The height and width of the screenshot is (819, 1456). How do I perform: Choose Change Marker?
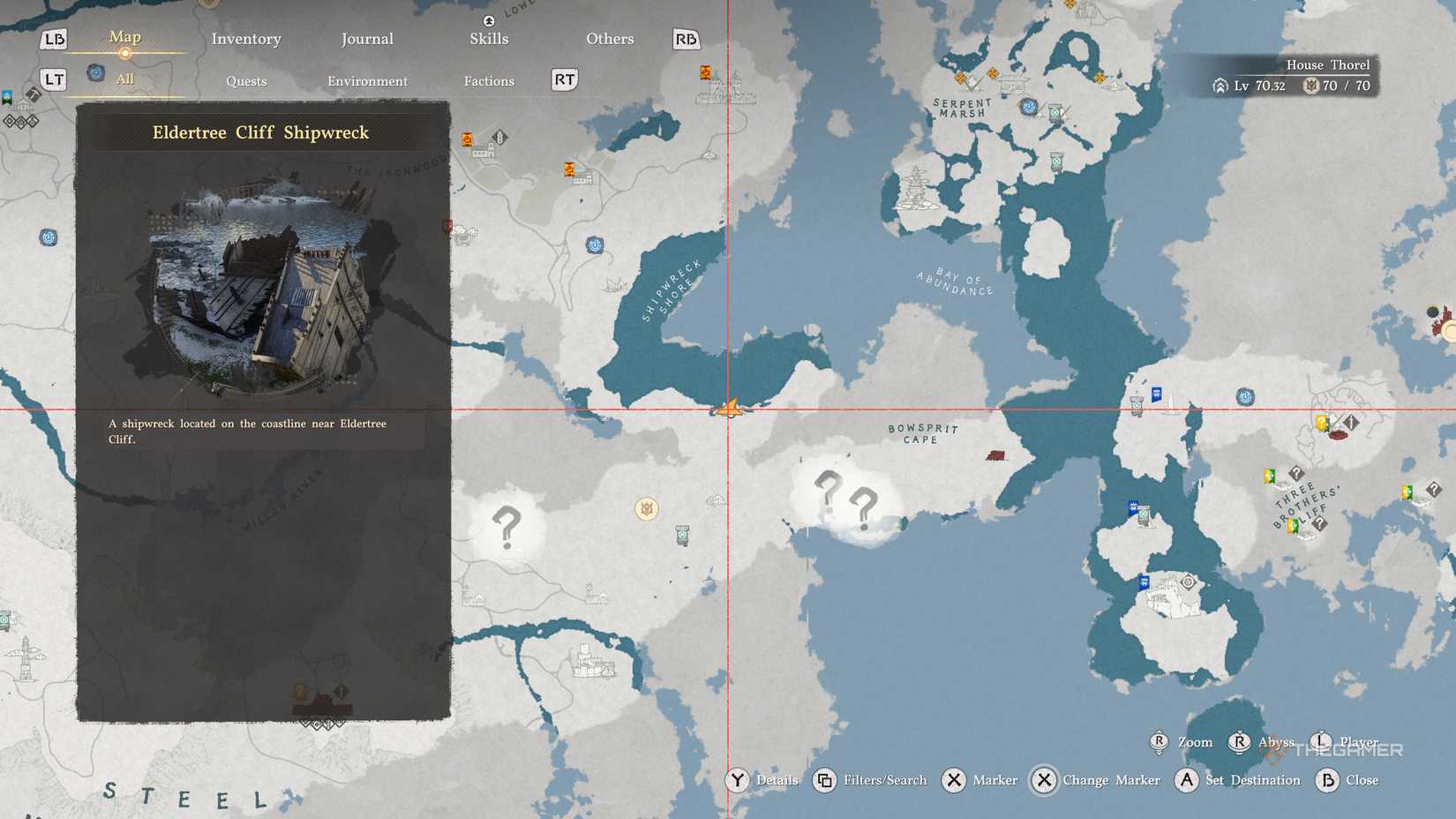click(x=1096, y=780)
